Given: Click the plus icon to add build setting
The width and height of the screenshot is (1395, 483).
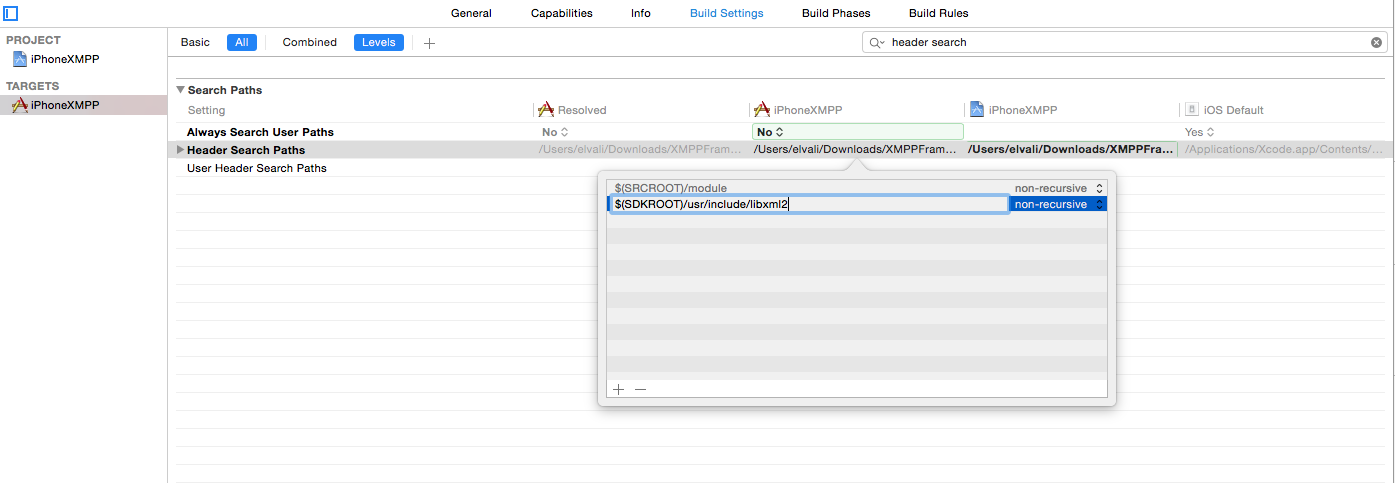Looking at the screenshot, I should tap(429, 43).
